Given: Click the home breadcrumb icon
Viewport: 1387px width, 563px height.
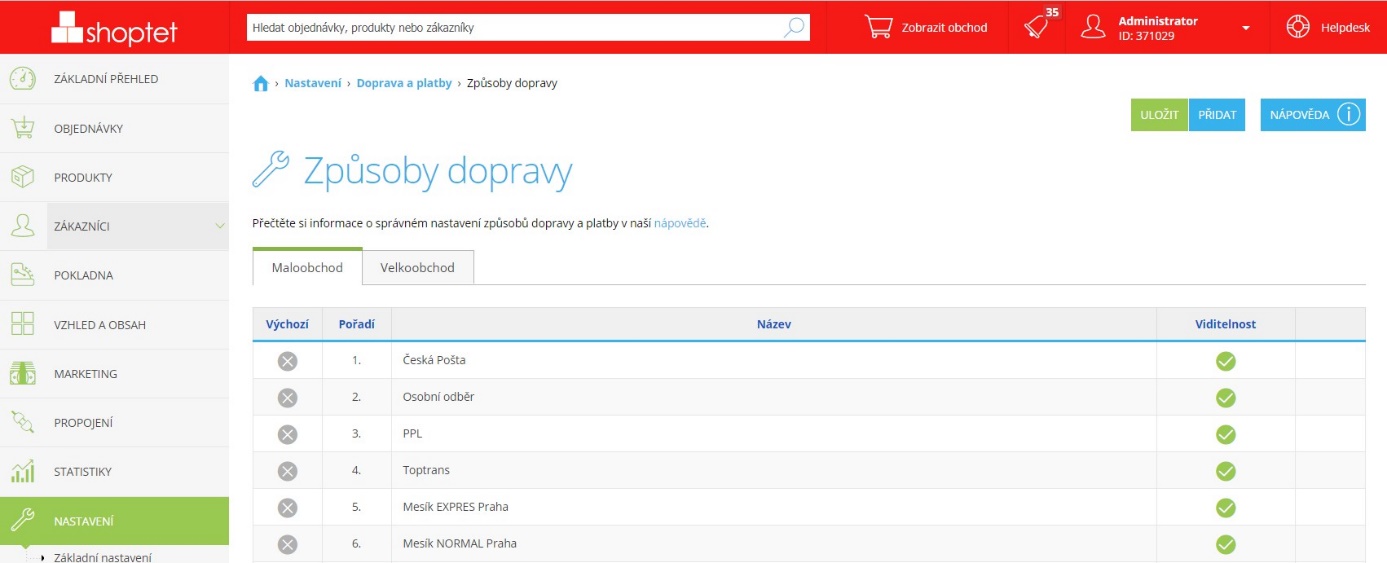Looking at the screenshot, I should tap(260, 84).
